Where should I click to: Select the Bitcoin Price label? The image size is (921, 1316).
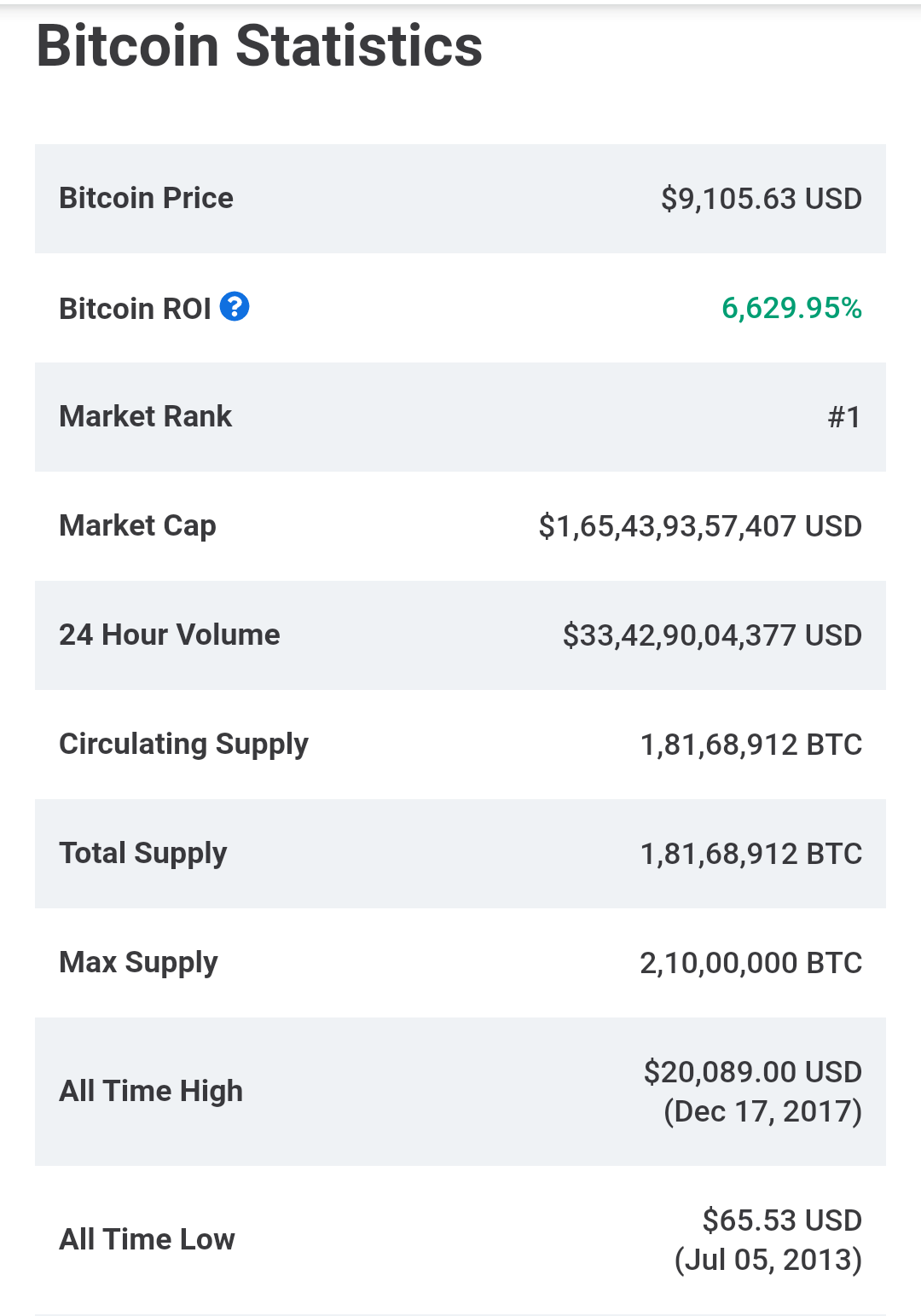[146, 198]
